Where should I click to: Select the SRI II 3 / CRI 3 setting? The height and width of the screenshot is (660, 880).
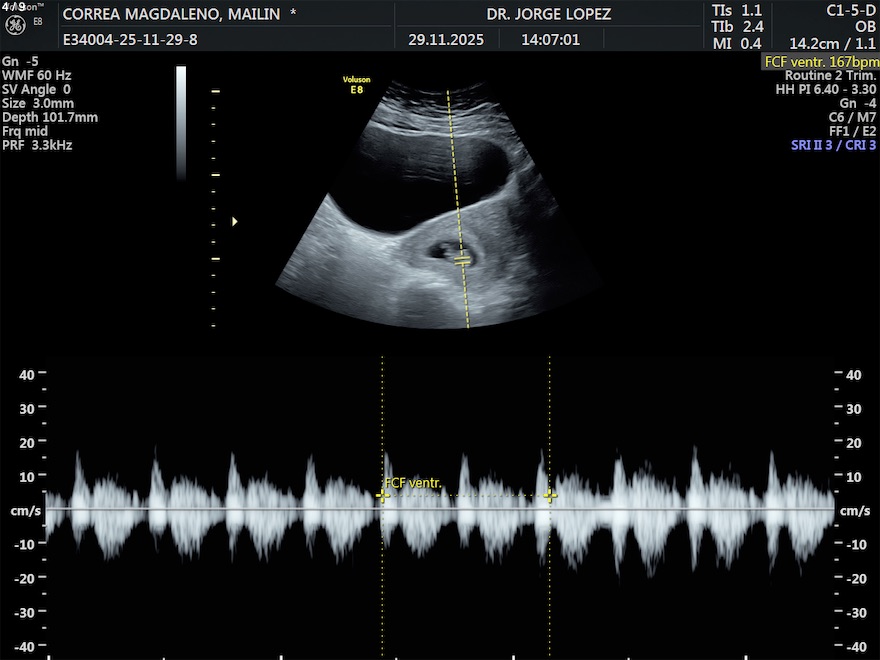click(x=833, y=145)
